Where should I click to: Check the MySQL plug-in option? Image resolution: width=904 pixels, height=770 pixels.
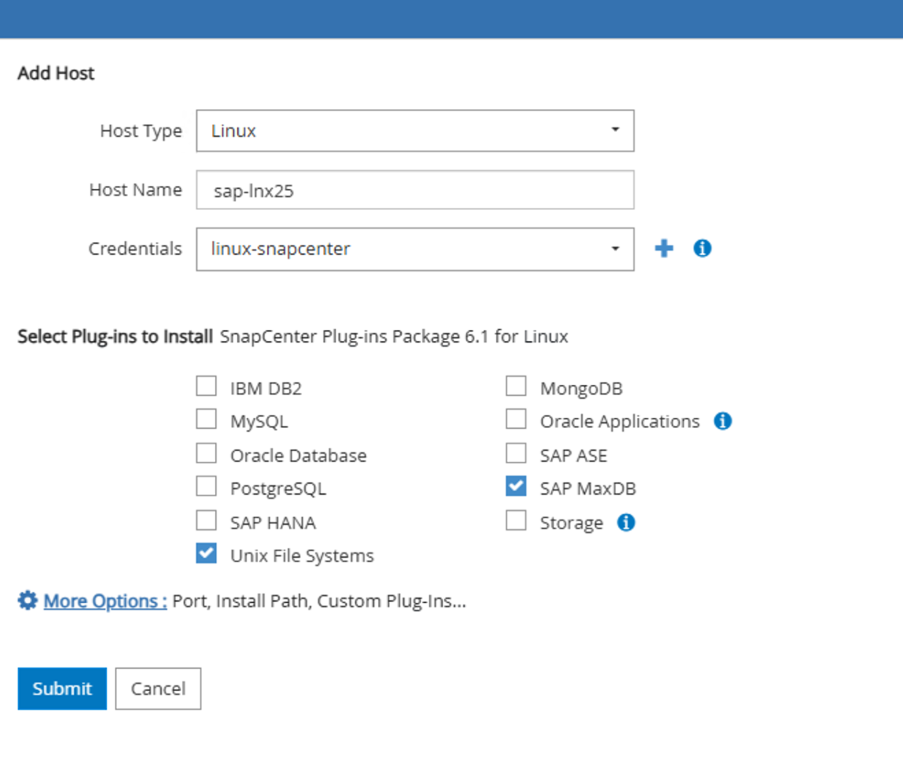tap(206, 420)
